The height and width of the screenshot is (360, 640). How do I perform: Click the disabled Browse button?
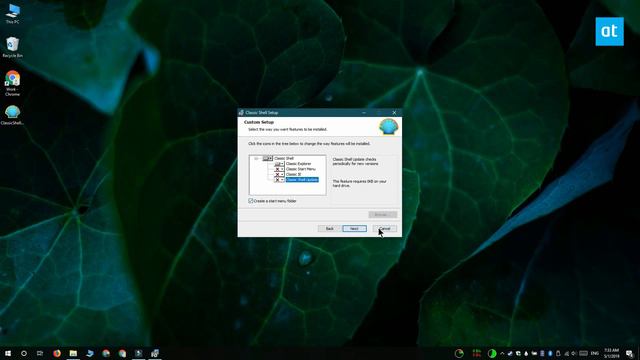click(382, 214)
